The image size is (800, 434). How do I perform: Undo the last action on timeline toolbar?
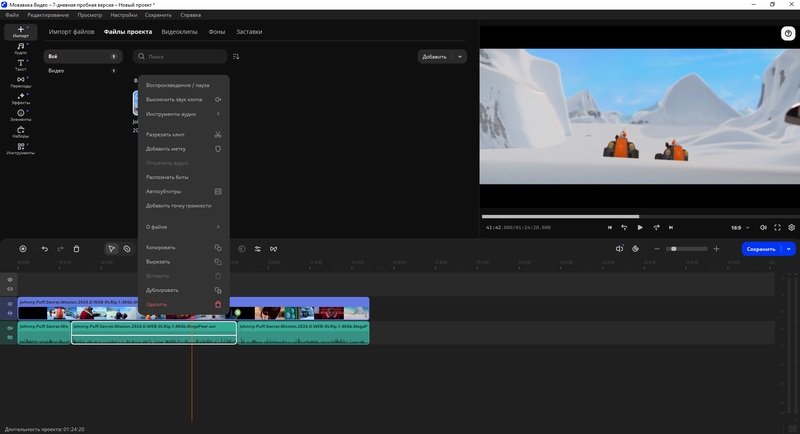tap(45, 249)
